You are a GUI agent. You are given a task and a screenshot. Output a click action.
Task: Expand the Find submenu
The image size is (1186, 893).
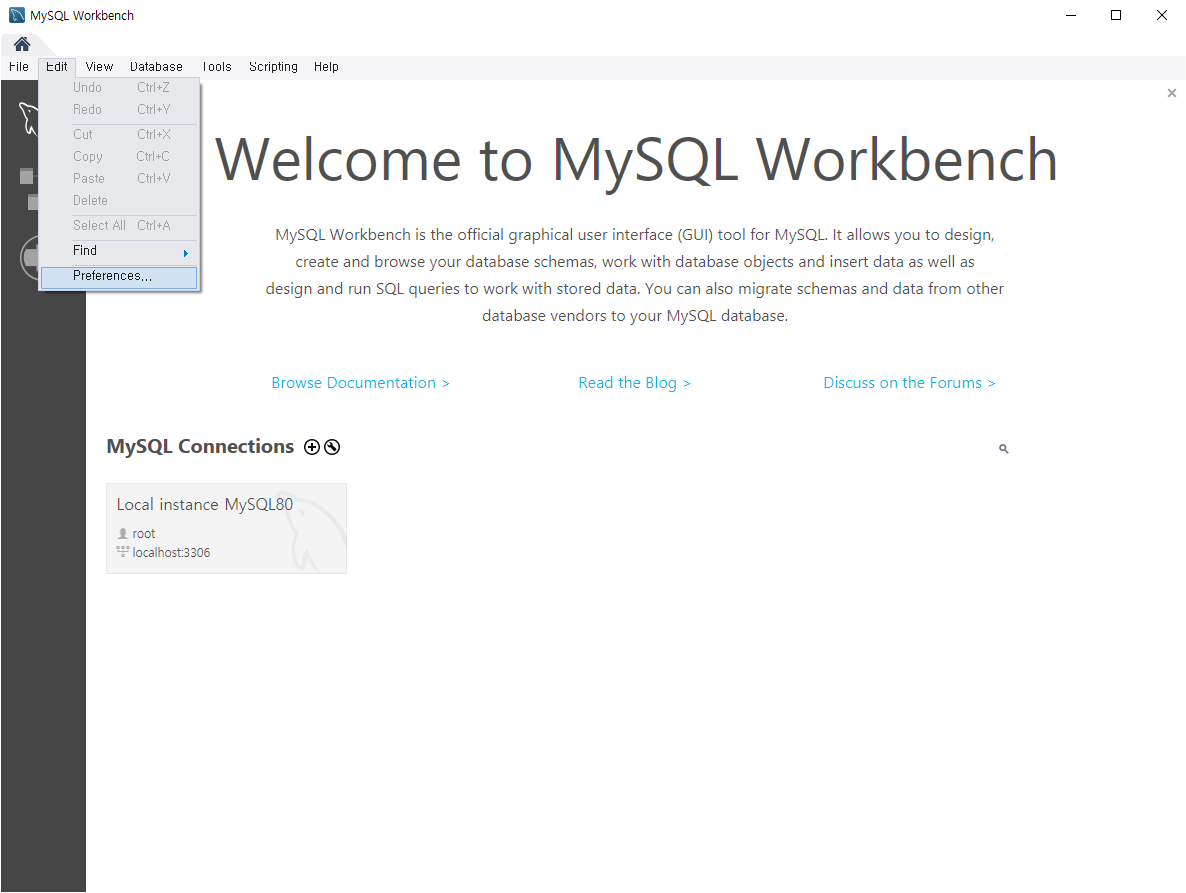click(x=119, y=251)
